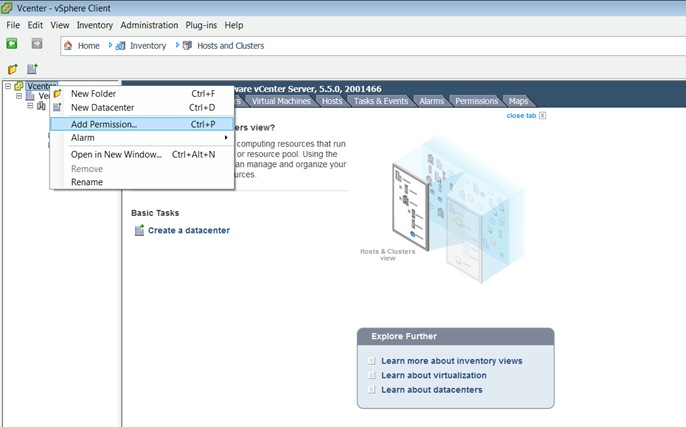Click the document icon beside Learn about virtualization
The image size is (686, 427).
372,375
